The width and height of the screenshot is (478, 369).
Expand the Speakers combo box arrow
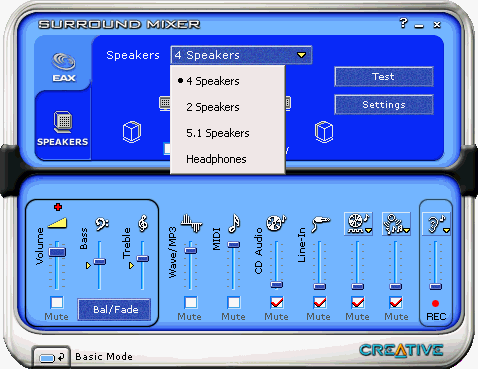tap(301, 55)
